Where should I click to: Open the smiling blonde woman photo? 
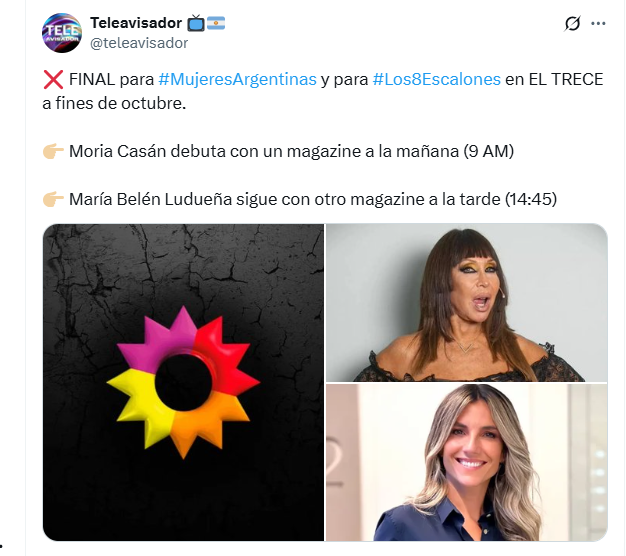[467, 463]
